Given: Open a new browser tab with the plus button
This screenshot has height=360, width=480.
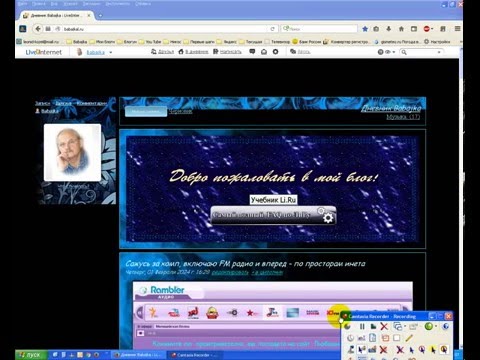Looking at the screenshot, I should 100,15.
